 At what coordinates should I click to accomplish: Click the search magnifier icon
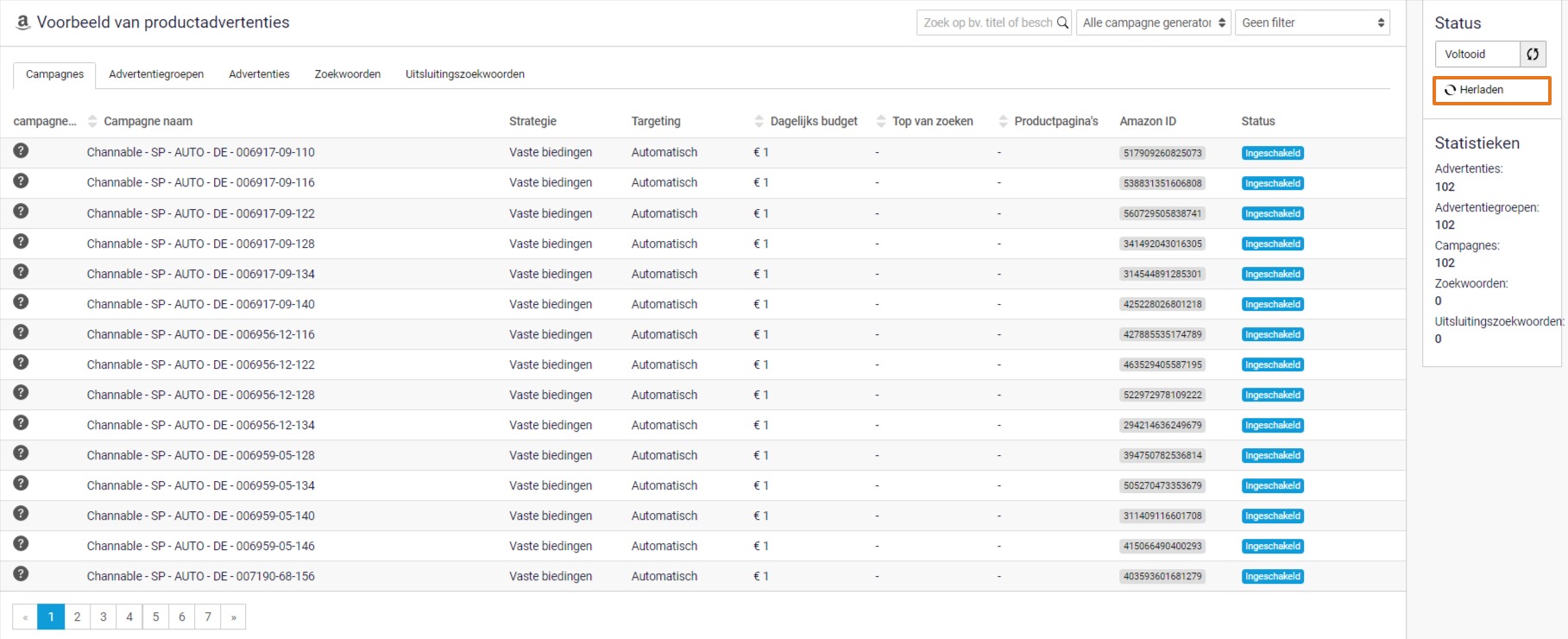(1062, 23)
